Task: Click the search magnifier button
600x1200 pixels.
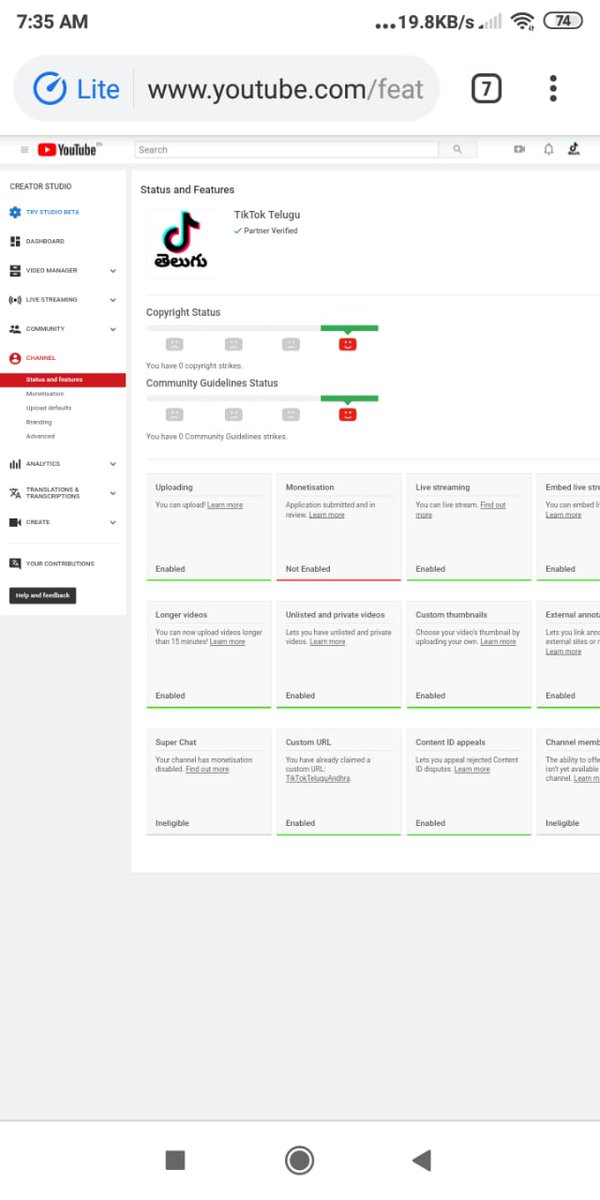Action: [x=457, y=150]
